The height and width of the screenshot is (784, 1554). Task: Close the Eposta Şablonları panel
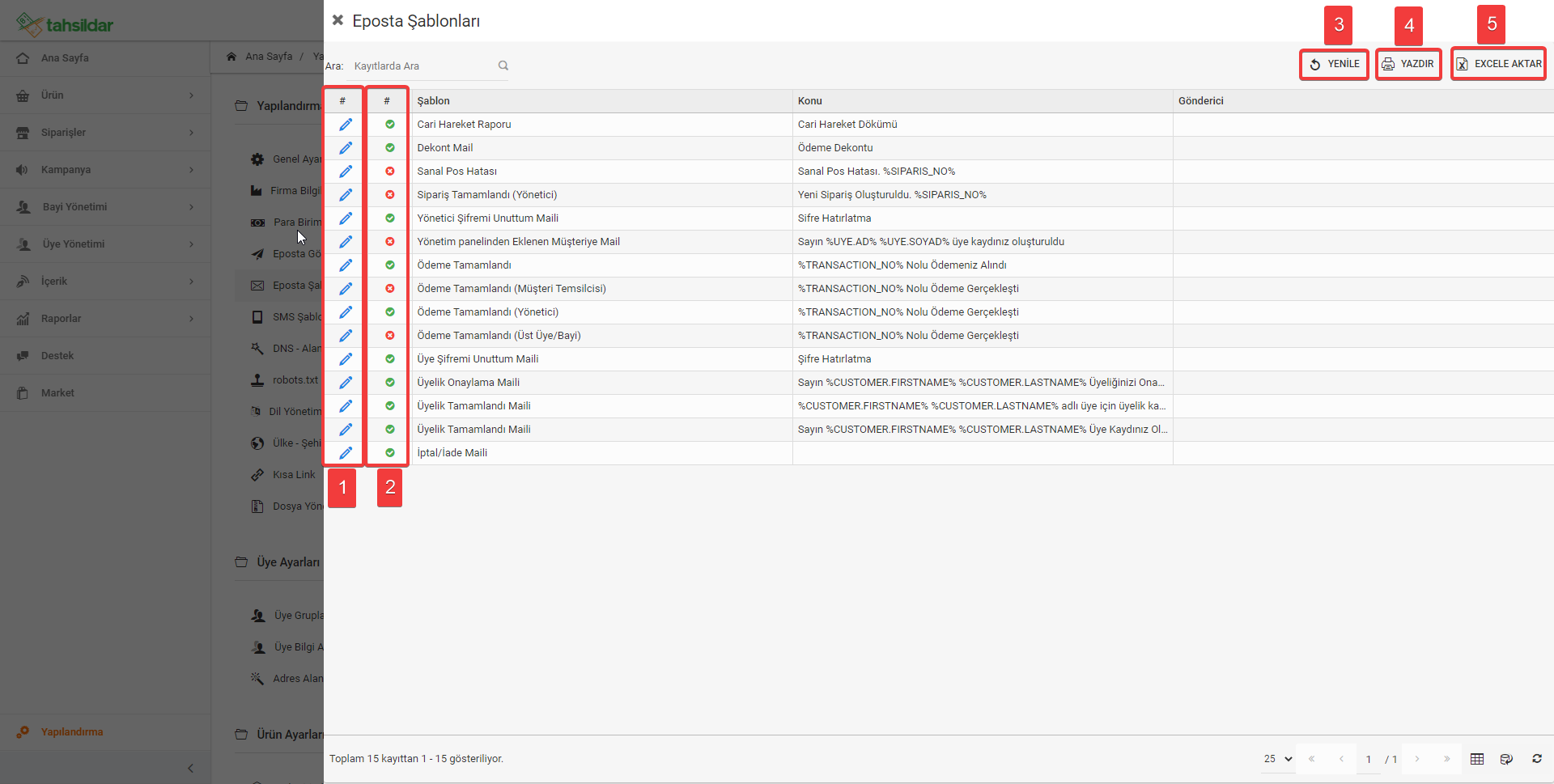point(338,20)
